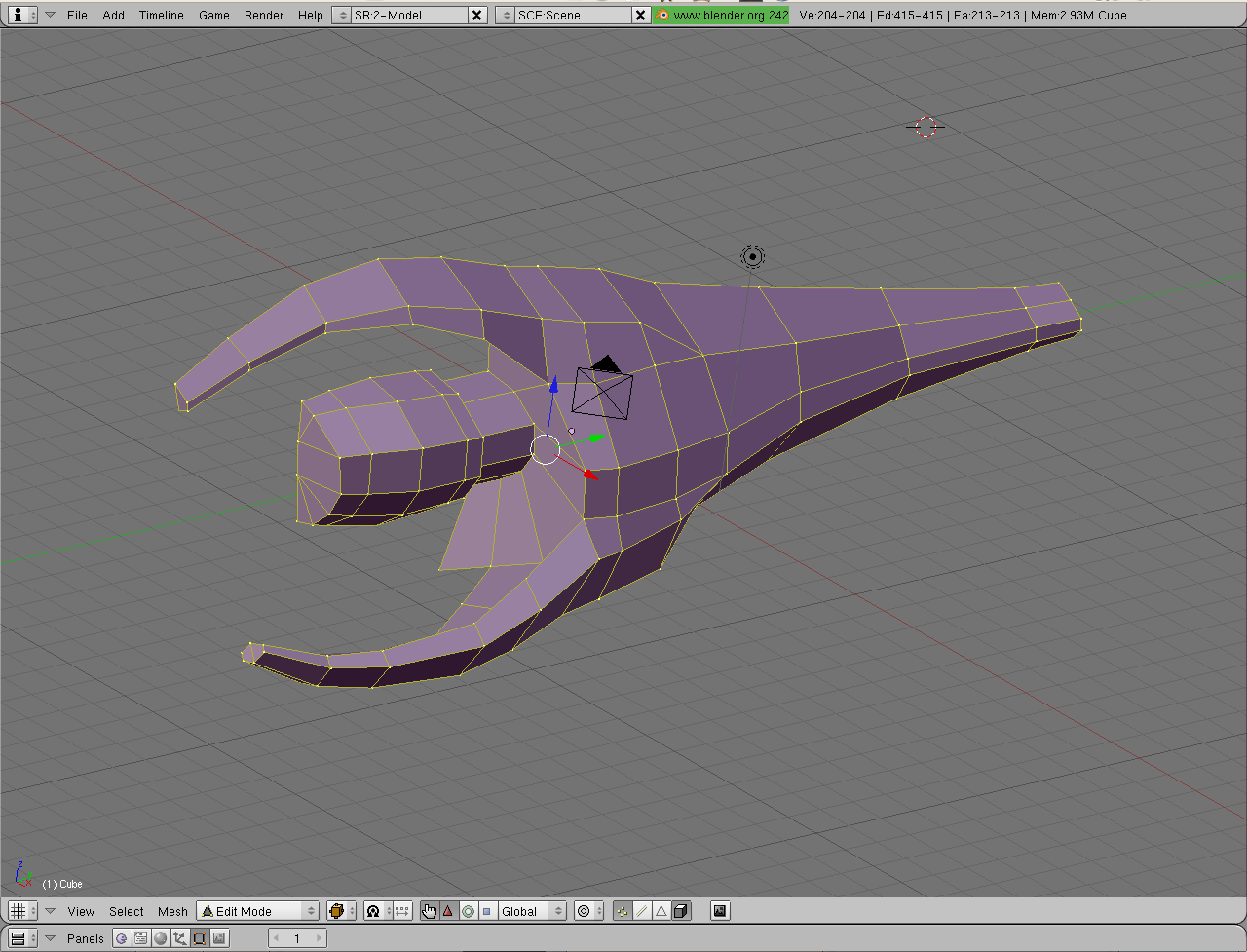Screen dimensions: 1247x952
Task: Switch to edge select mode
Action: point(642,911)
